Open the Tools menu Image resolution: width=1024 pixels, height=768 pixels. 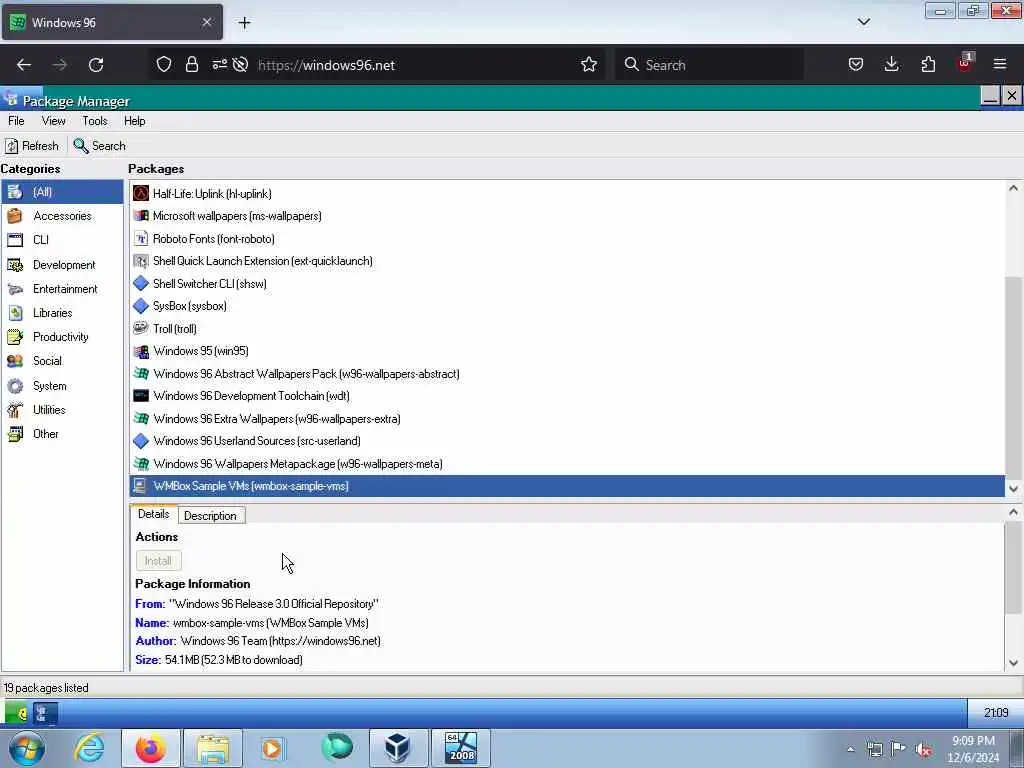(95, 121)
